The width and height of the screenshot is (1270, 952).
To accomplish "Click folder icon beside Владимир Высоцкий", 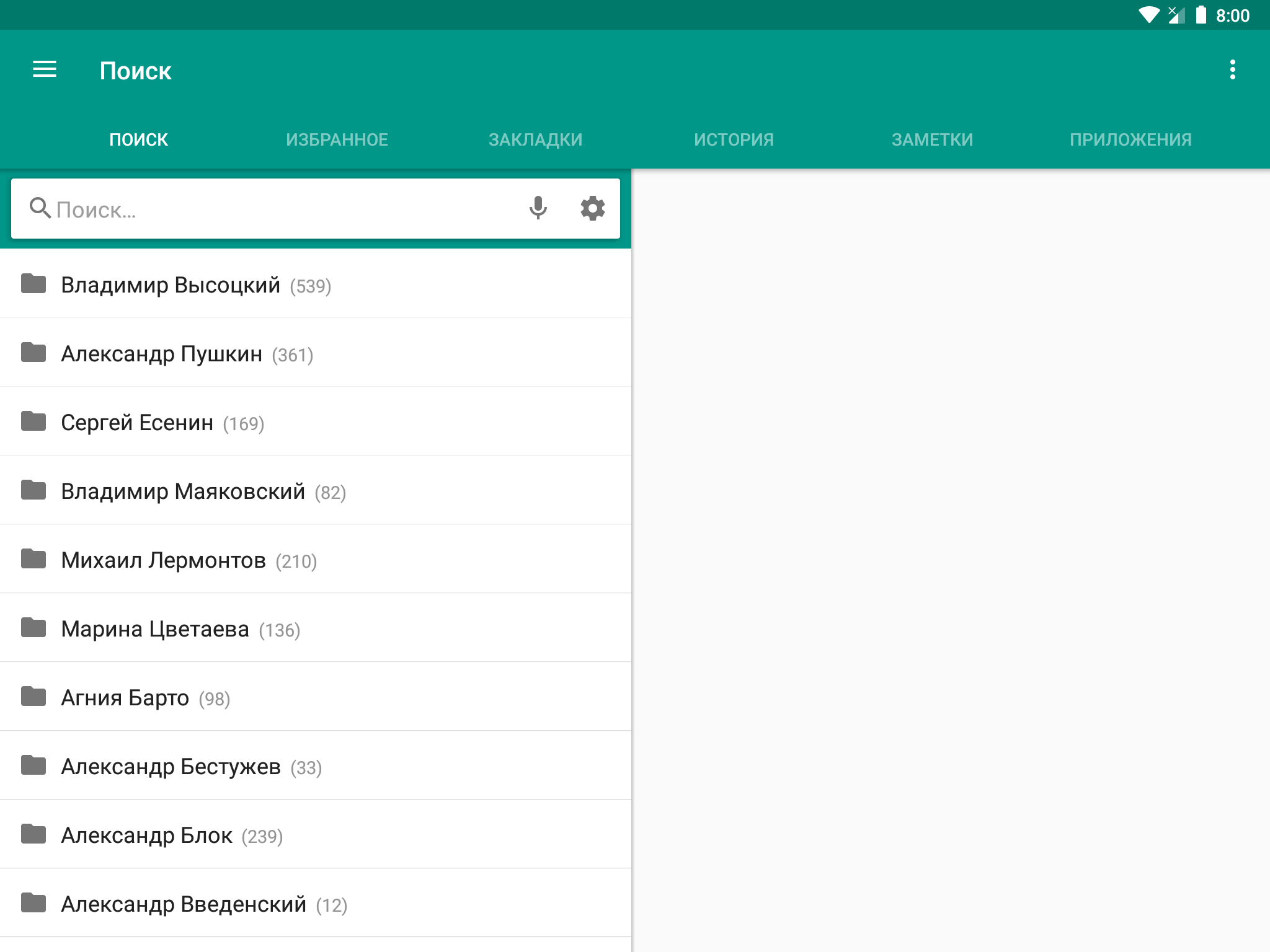I will (33, 283).
